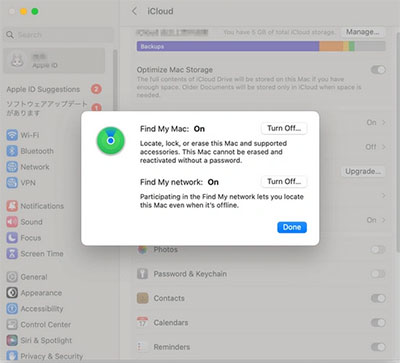Image resolution: width=400 pixels, height=363 pixels.
Task: Turn off Find My Mac
Action: tap(284, 128)
